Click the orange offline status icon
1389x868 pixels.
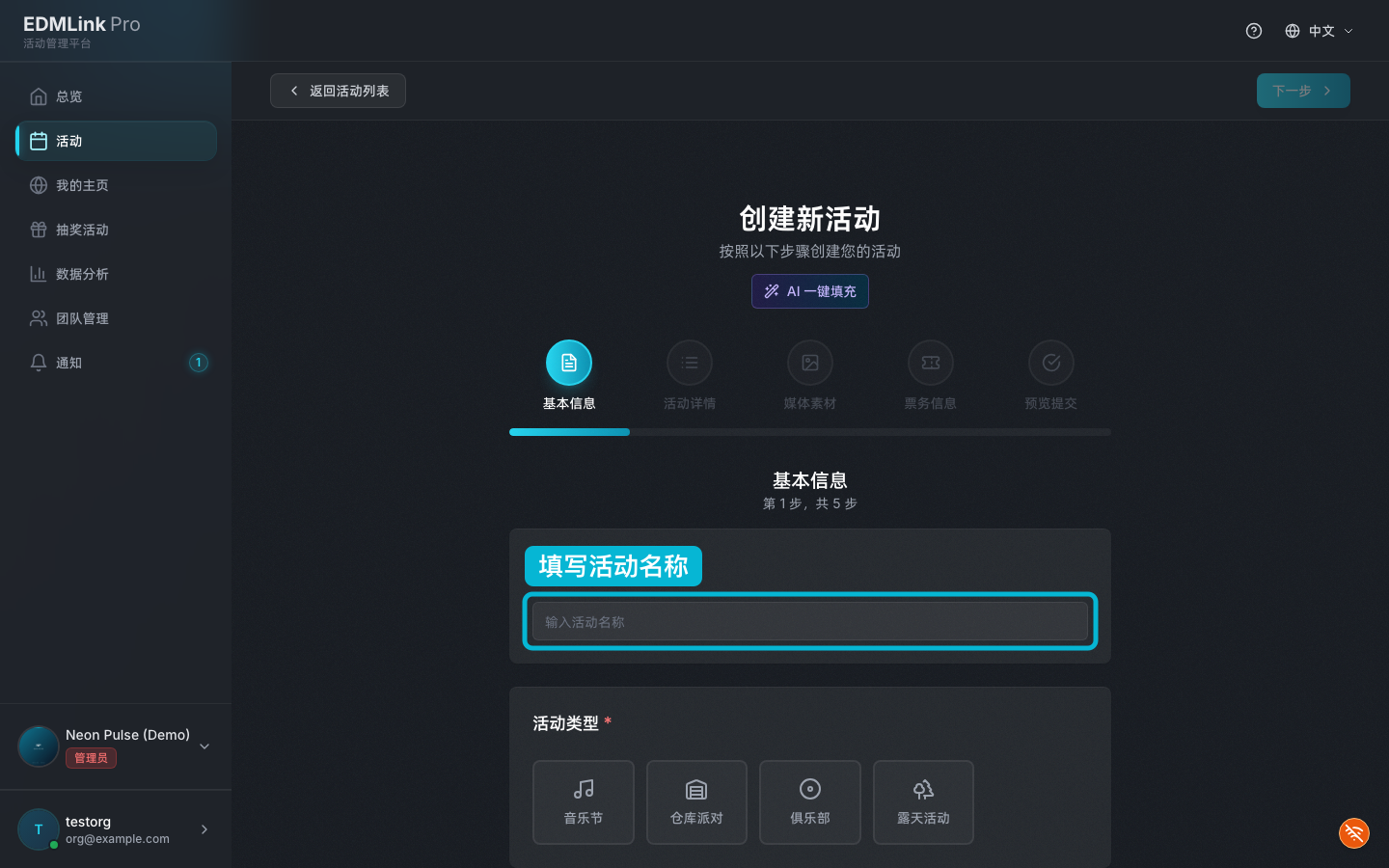[1354, 833]
